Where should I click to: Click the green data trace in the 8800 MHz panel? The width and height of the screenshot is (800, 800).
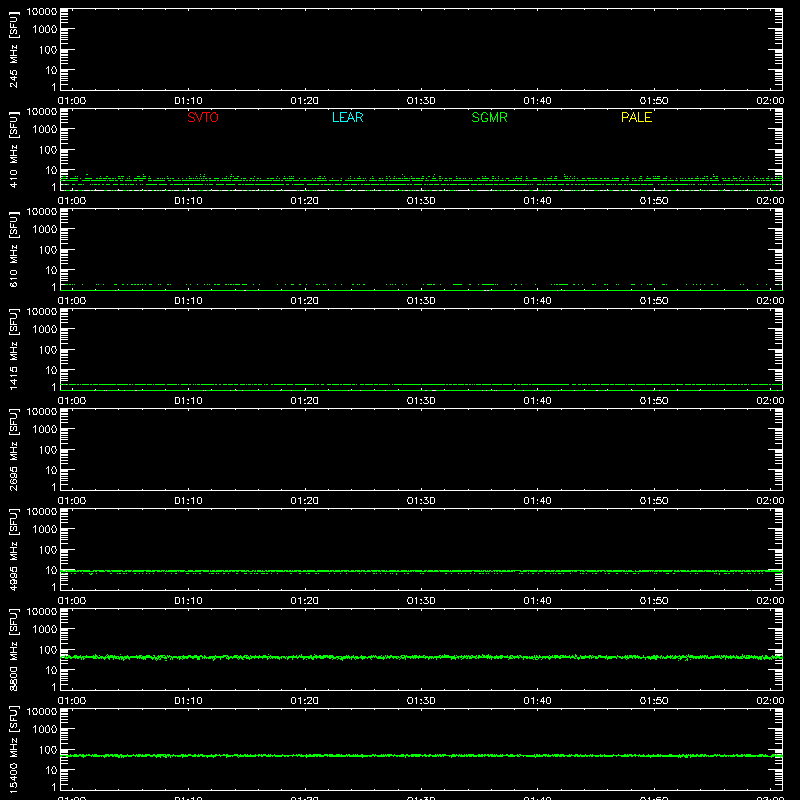point(421,657)
